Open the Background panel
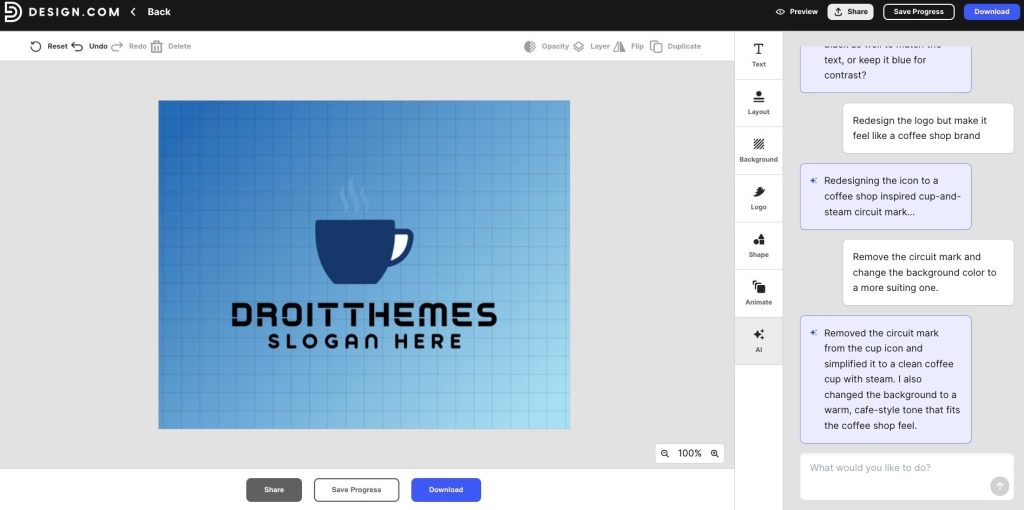The height and width of the screenshot is (510, 1024). [758, 151]
